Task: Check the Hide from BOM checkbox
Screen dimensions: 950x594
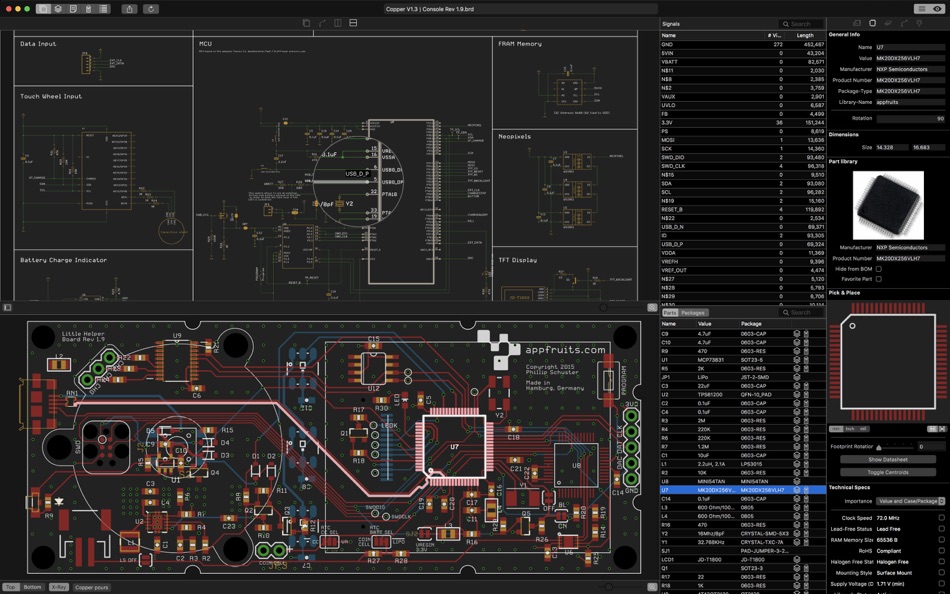Action: [878, 268]
